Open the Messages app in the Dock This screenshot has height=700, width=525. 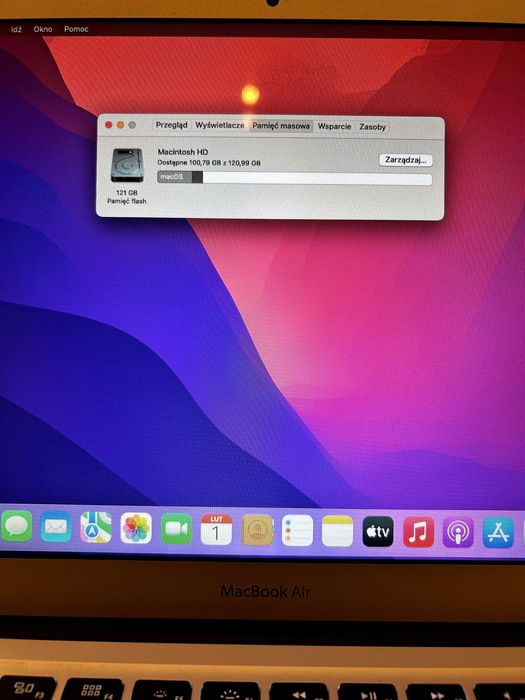point(17,526)
